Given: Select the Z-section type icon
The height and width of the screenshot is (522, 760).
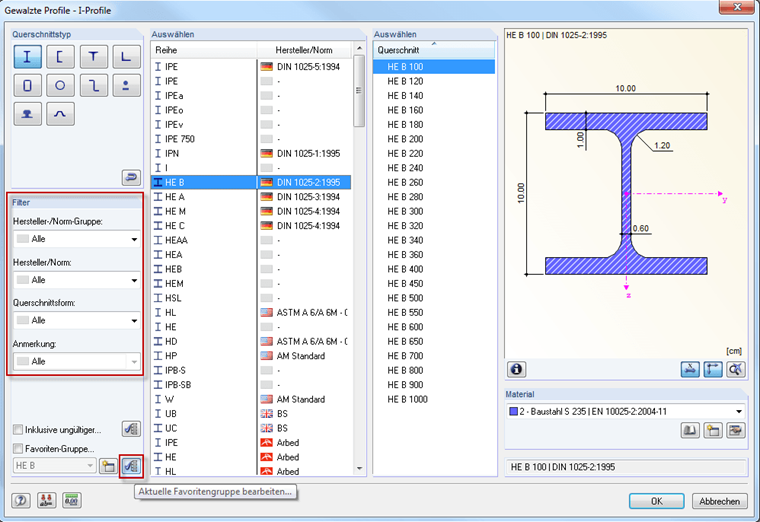Looking at the screenshot, I should tap(94, 86).
